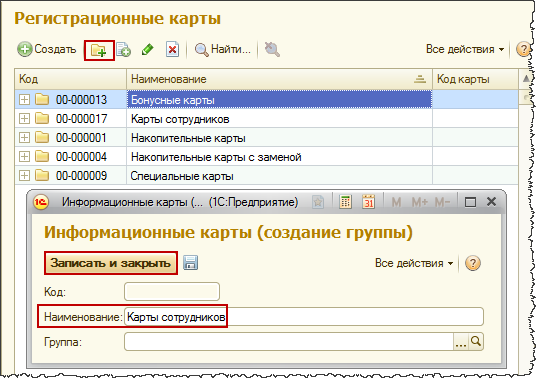Maximize the Информационные карты dialog
Screen dimensions: 536x380
(x=470, y=202)
